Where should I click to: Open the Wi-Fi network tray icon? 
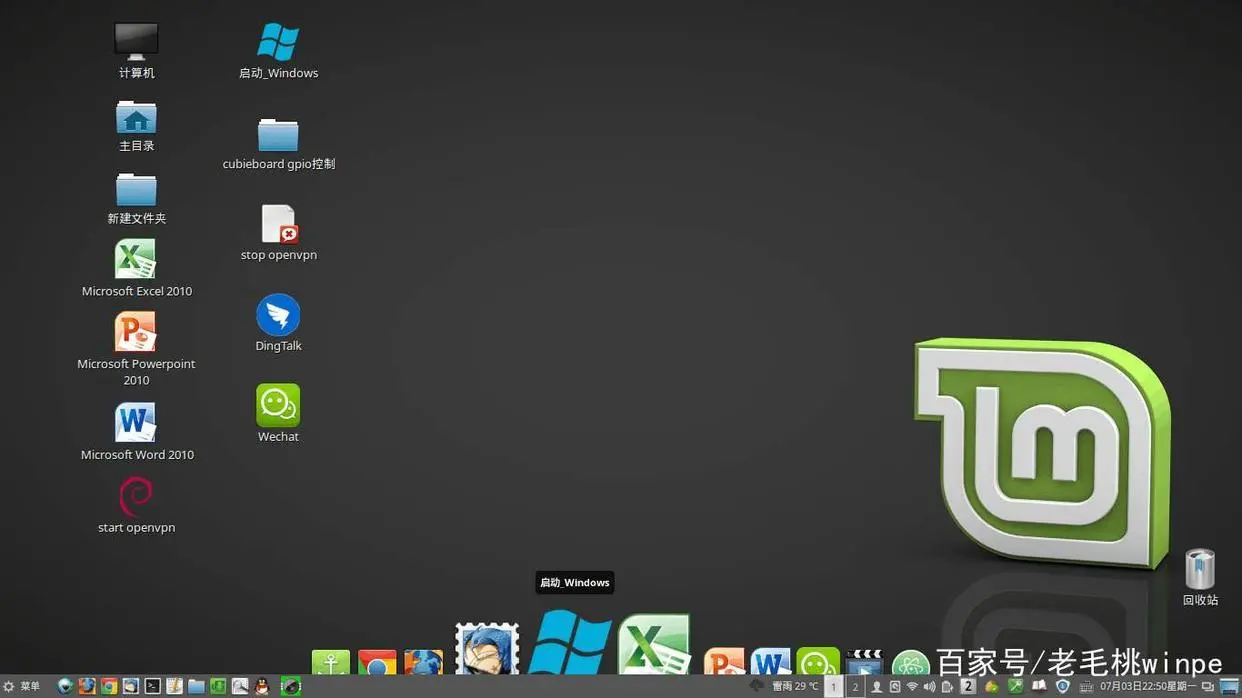tap(912, 686)
